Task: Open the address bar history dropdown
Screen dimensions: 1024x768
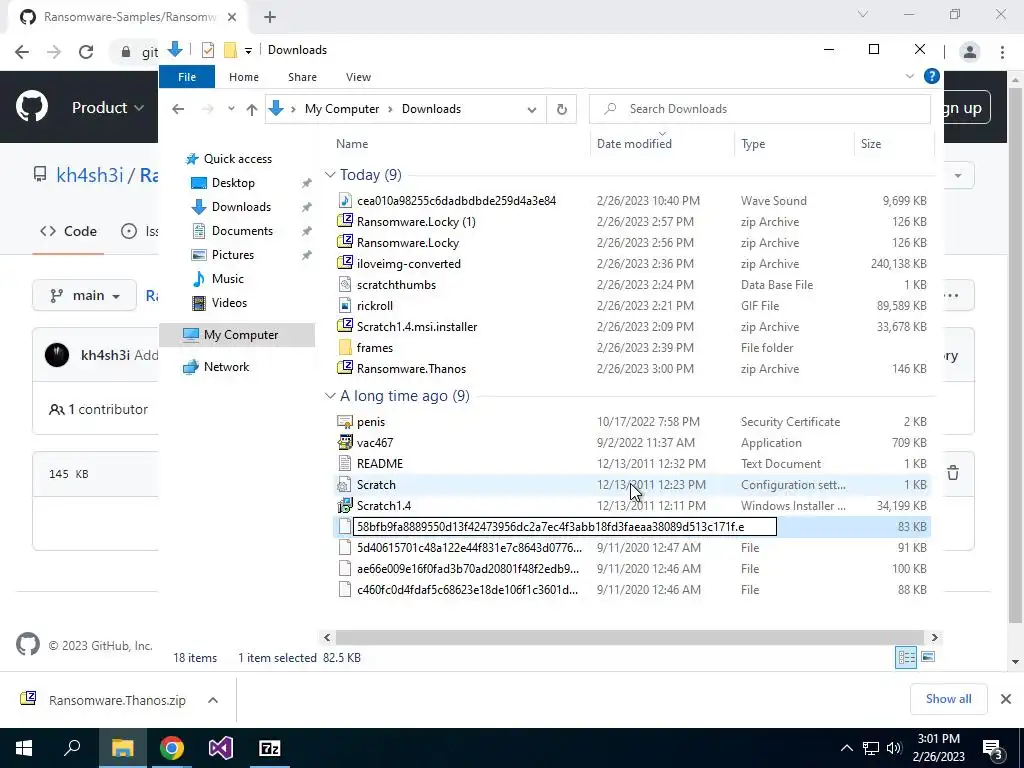Action: pyautogui.click(x=532, y=110)
